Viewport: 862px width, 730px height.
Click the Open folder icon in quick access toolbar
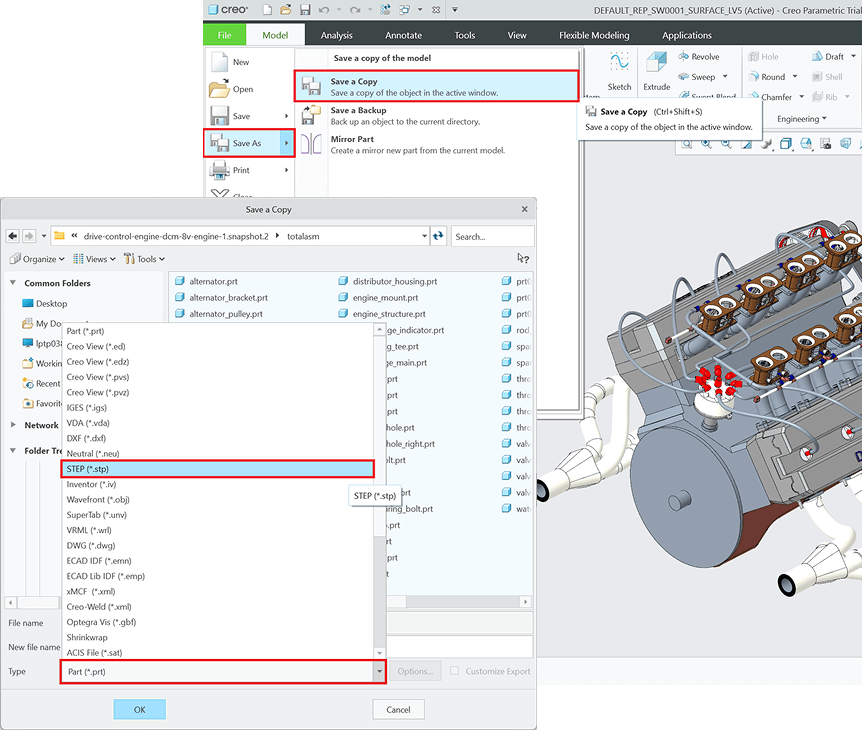pyautogui.click(x=285, y=9)
